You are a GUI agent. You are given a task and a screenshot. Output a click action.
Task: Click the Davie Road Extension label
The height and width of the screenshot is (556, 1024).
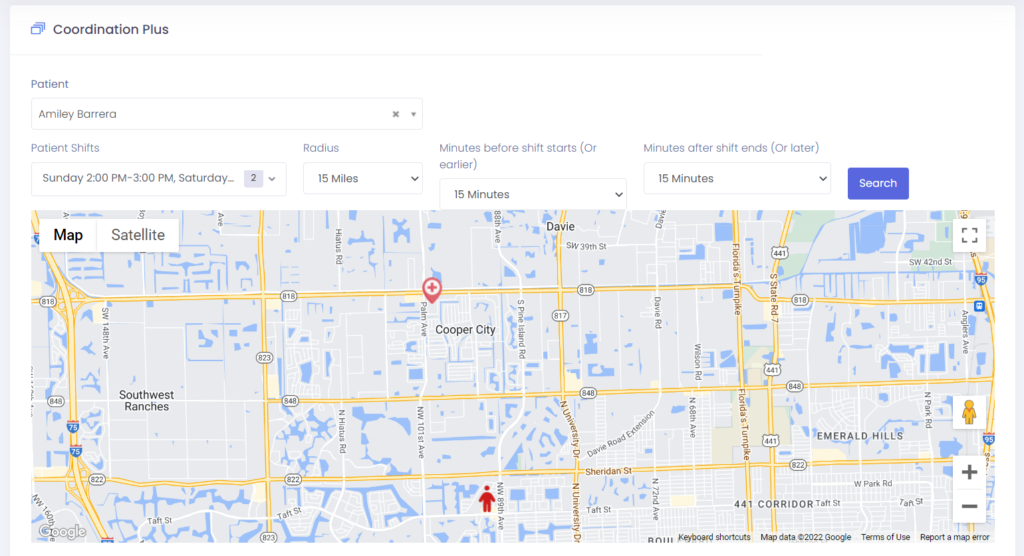[621, 434]
